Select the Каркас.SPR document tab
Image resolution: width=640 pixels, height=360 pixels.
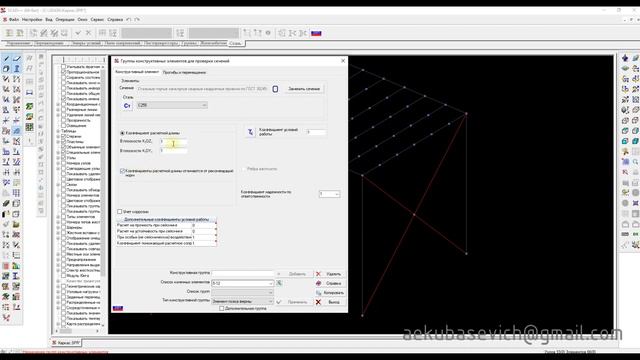(x=66, y=343)
